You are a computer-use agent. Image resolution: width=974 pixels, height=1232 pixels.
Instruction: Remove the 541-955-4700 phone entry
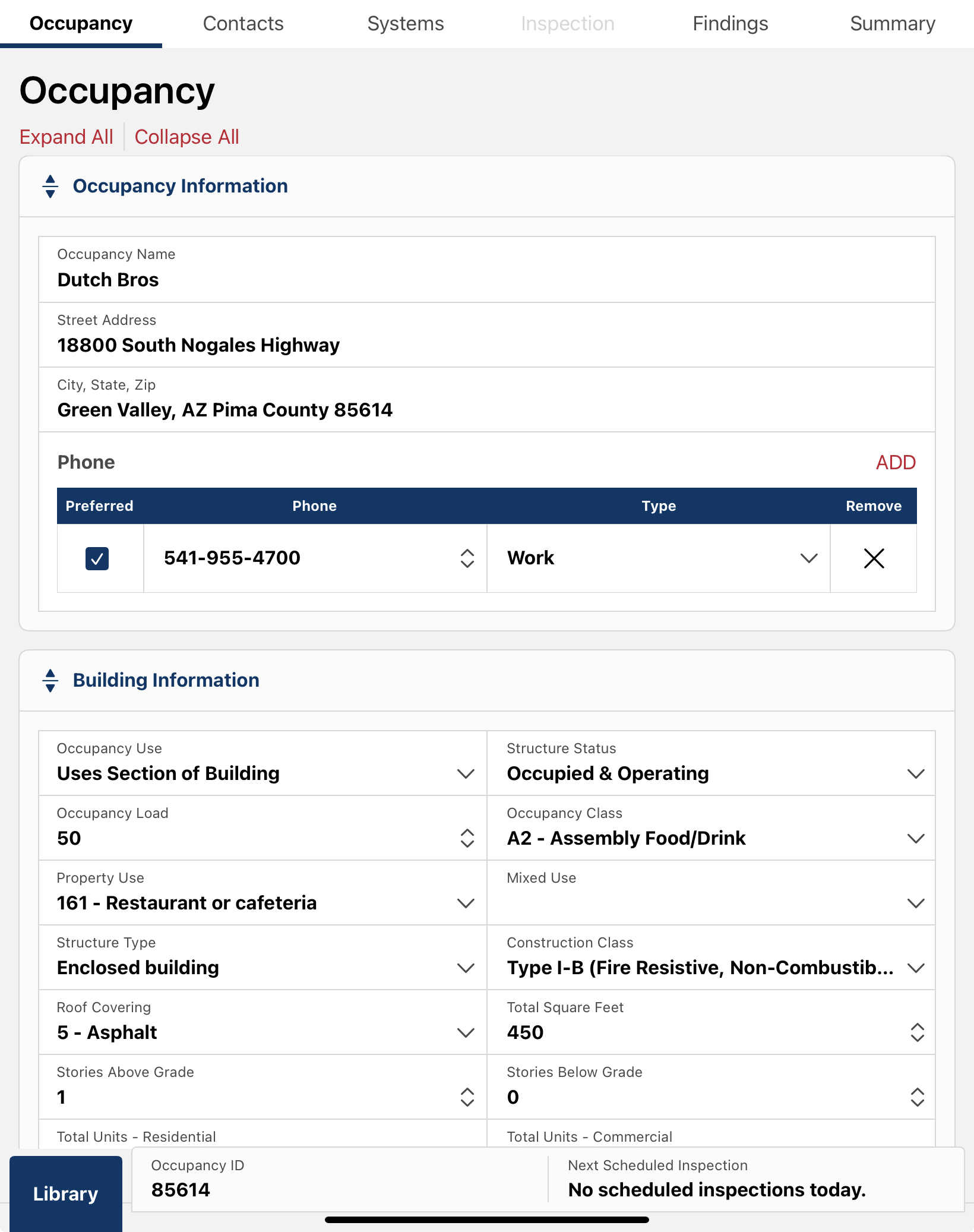(874, 558)
